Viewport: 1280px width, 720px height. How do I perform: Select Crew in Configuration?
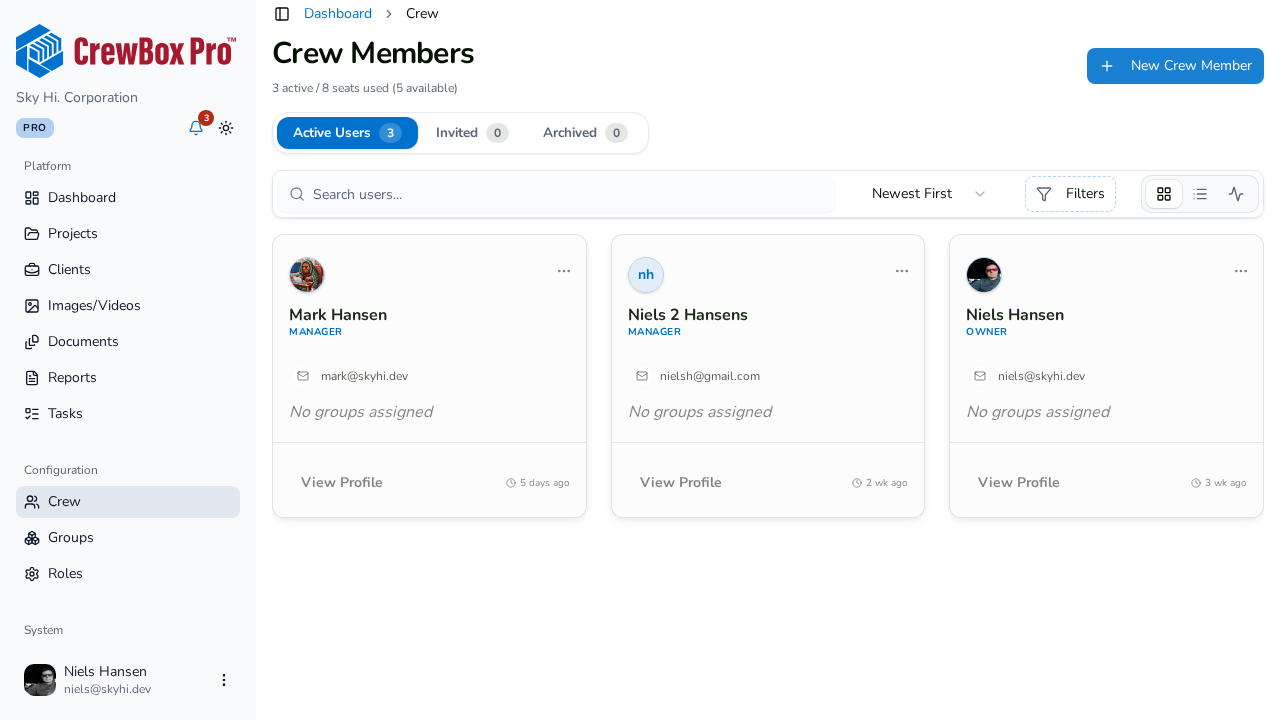click(x=128, y=502)
